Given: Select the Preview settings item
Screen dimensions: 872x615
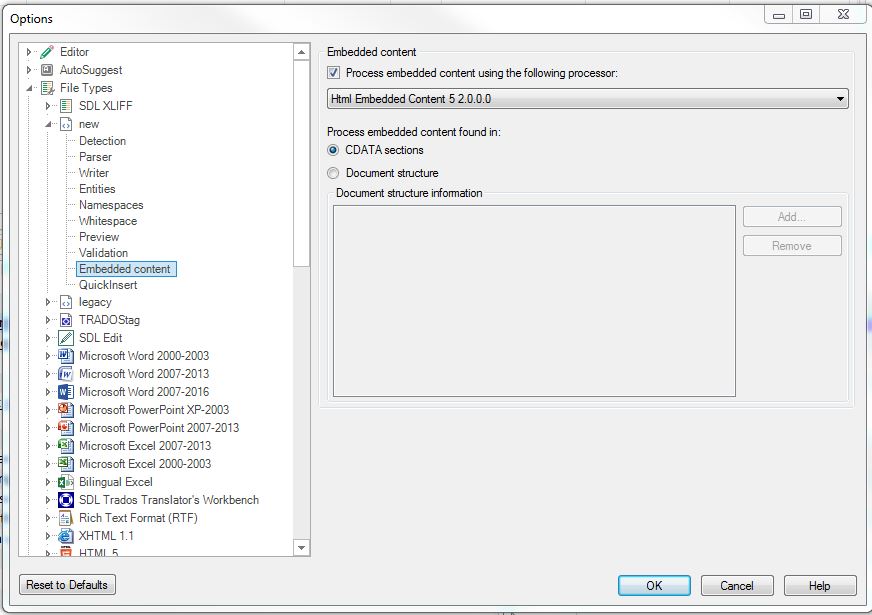Looking at the screenshot, I should pyautogui.click(x=98, y=237).
